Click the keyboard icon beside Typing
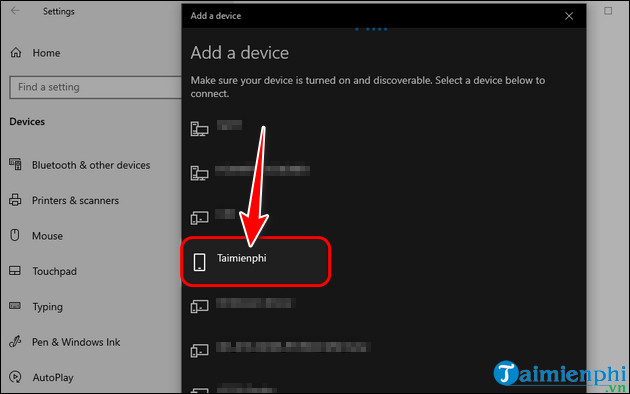This screenshot has height=394, width=630. (x=15, y=306)
